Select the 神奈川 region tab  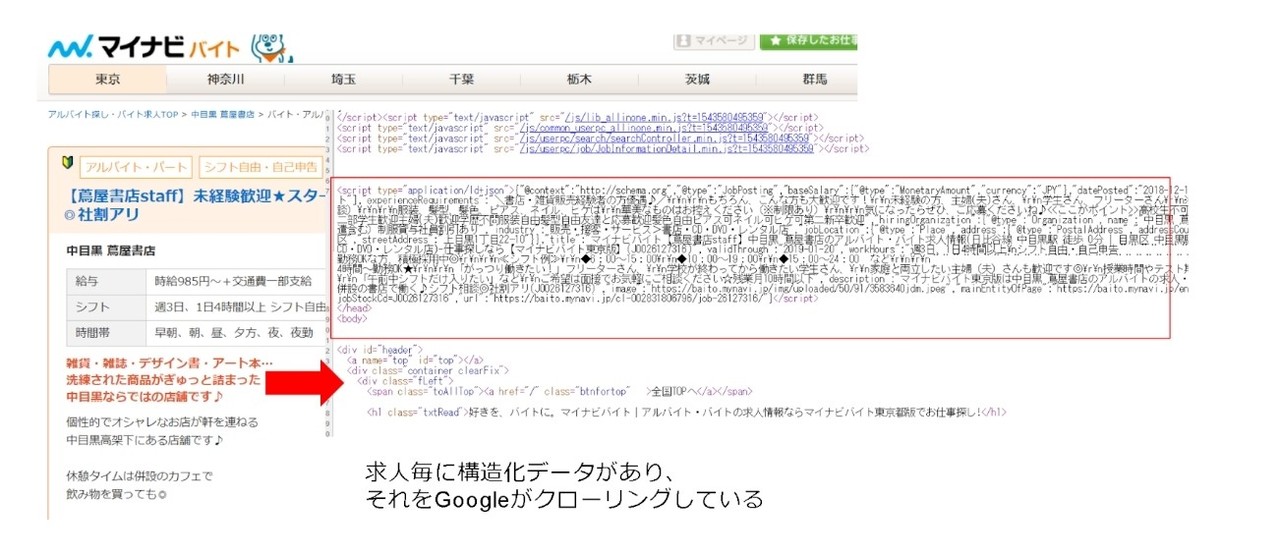225,79
